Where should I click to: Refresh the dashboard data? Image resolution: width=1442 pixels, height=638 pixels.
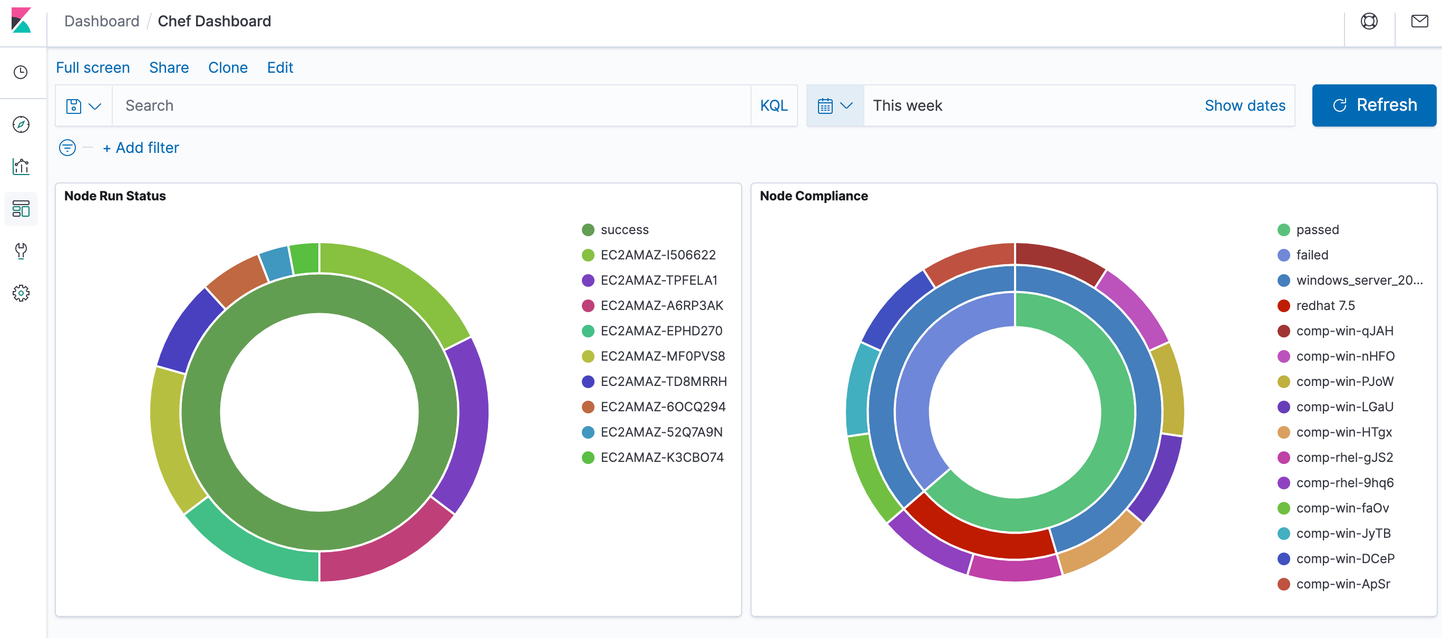coord(1374,105)
